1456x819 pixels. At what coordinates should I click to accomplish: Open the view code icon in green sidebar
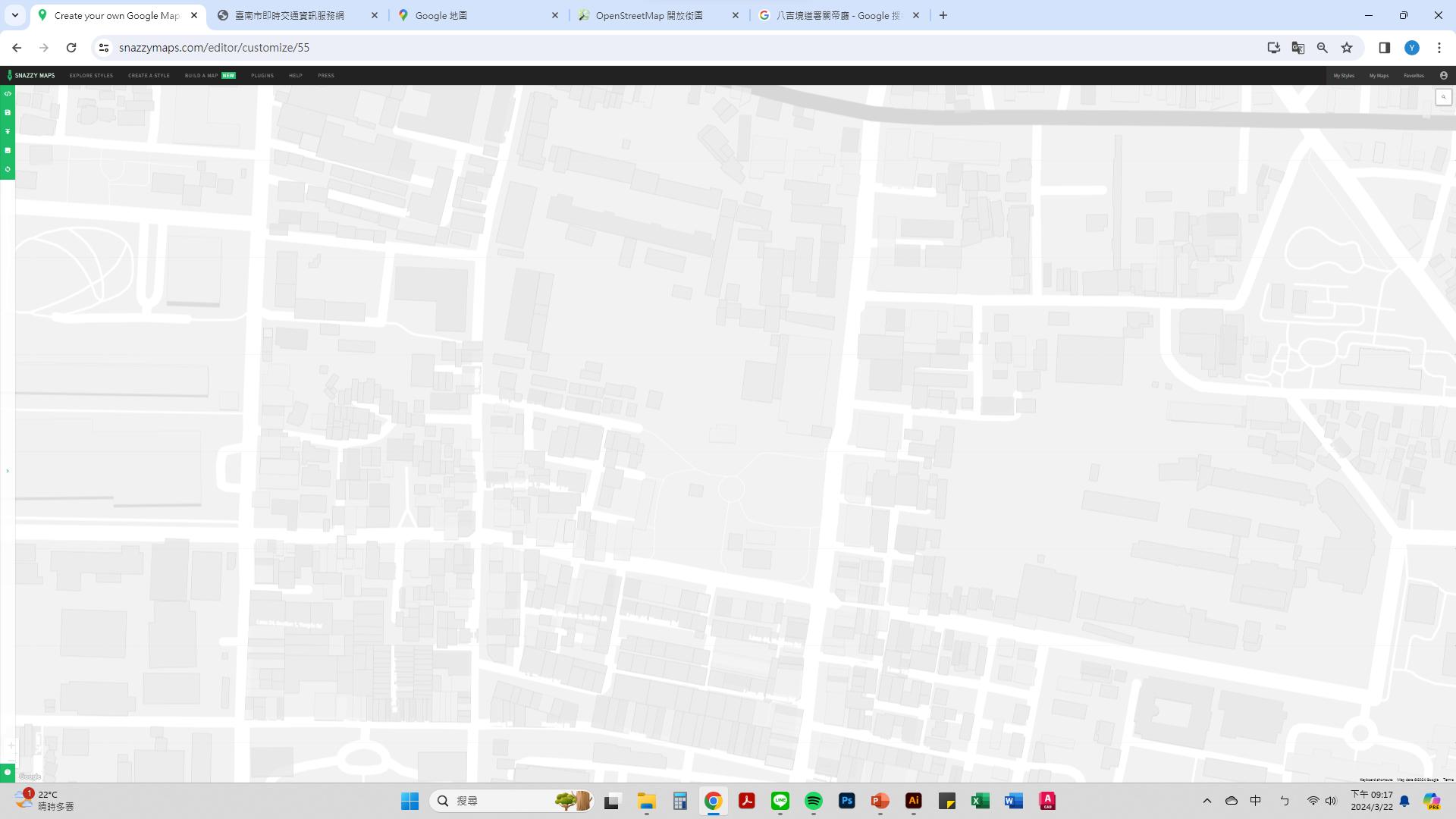(8, 94)
